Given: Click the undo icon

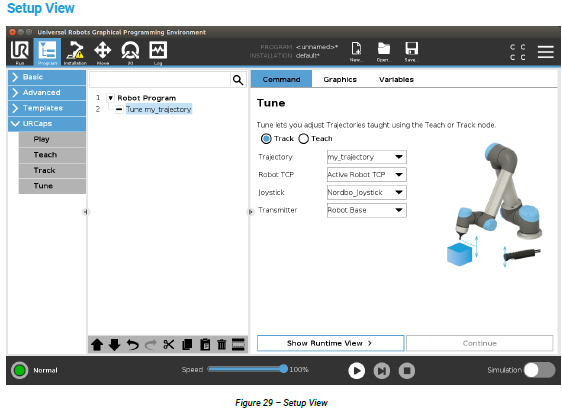Looking at the screenshot, I should tap(133, 345).
